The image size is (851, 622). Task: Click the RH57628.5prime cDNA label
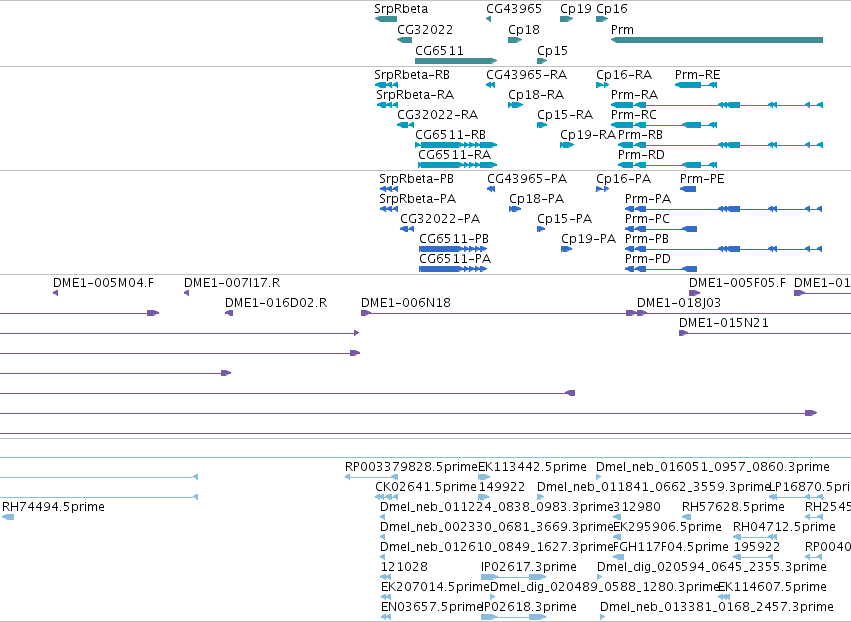(x=733, y=507)
